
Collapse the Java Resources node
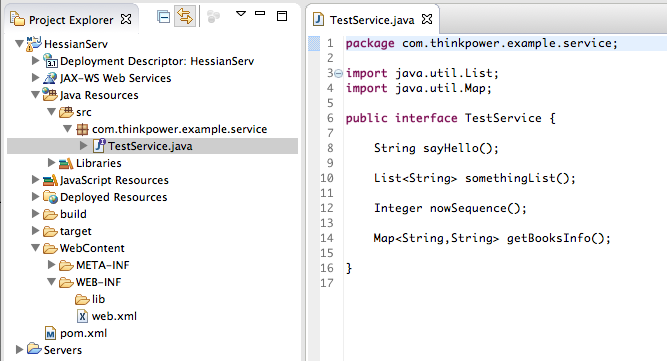(36, 95)
